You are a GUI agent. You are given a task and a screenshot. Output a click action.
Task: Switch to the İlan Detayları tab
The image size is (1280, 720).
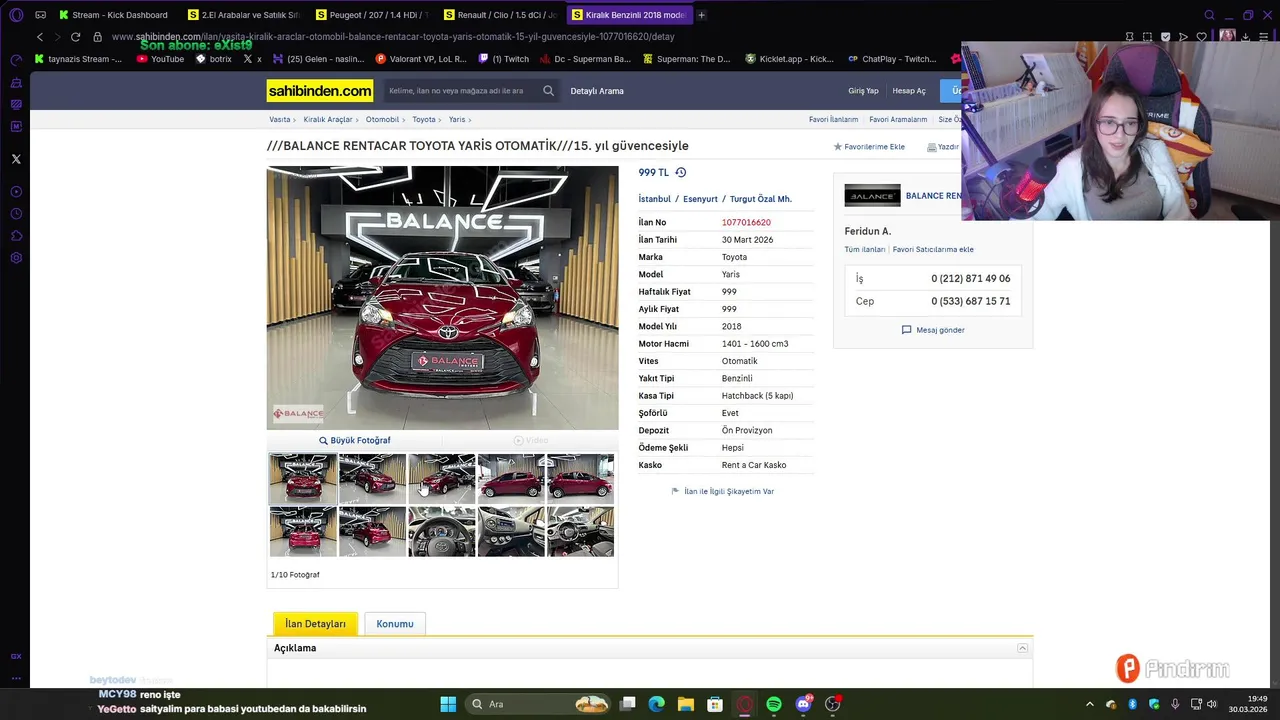(x=315, y=623)
